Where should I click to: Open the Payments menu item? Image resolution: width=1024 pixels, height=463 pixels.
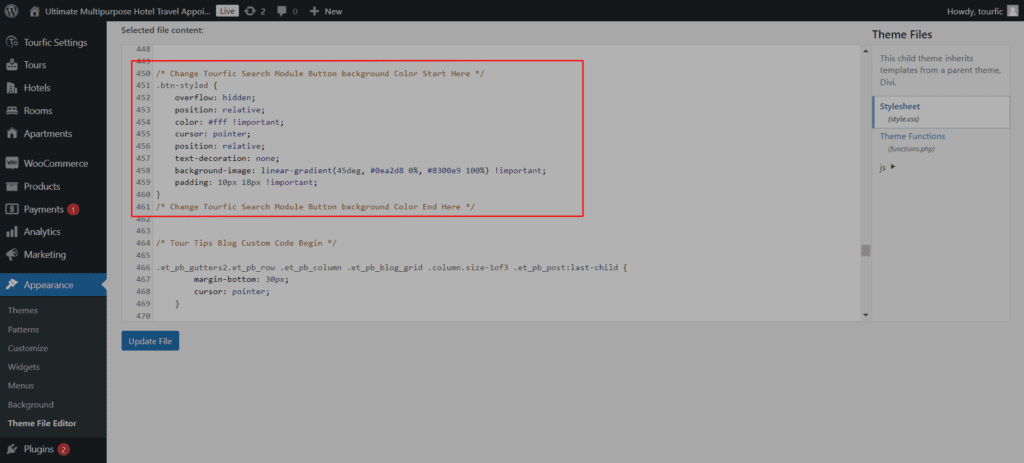pos(43,209)
